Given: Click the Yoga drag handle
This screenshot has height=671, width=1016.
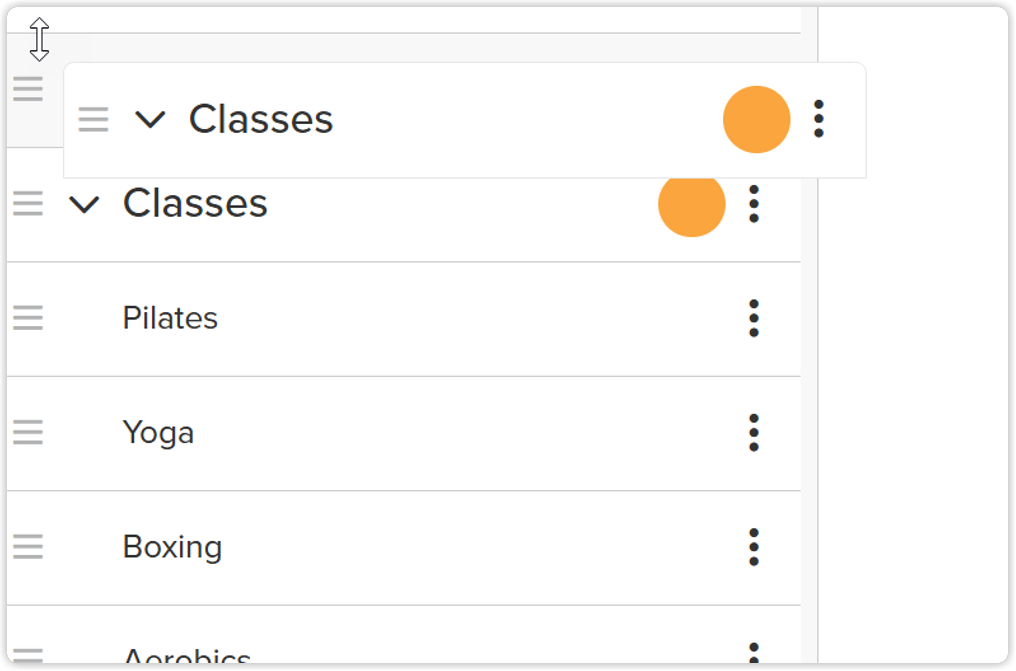Looking at the screenshot, I should pos(28,433).
